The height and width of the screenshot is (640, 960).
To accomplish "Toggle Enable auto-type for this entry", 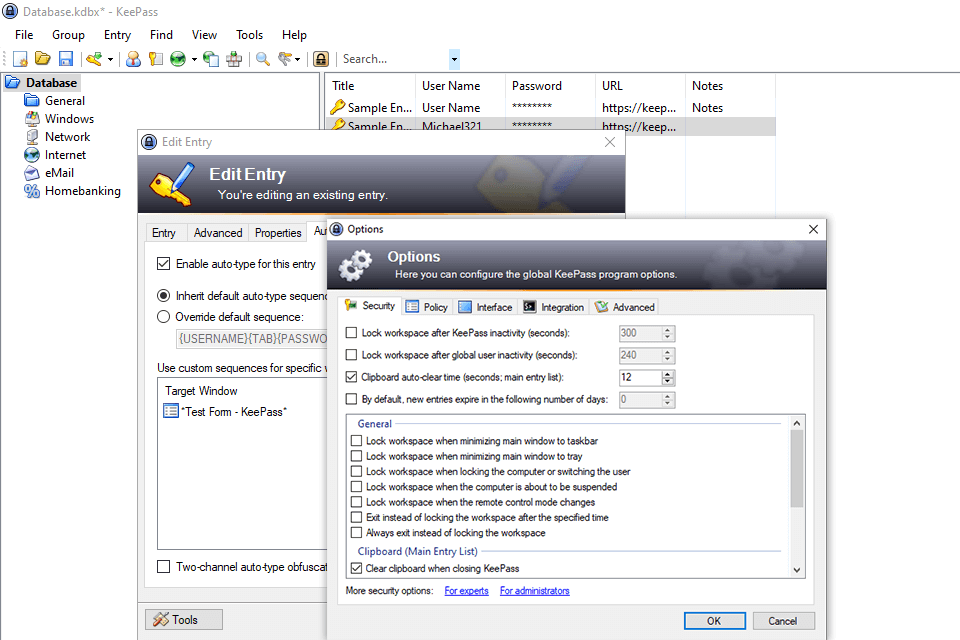I will (163, 263).
